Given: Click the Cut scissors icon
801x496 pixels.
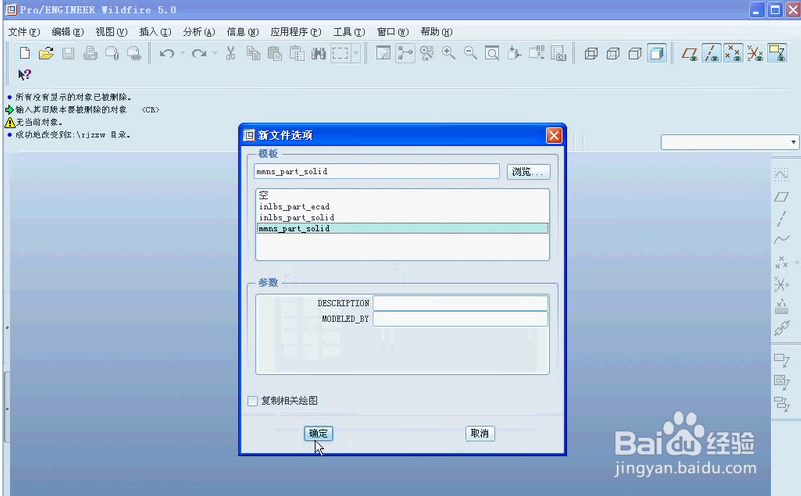Looking at the screenshot, I should (x=231, y=53).
